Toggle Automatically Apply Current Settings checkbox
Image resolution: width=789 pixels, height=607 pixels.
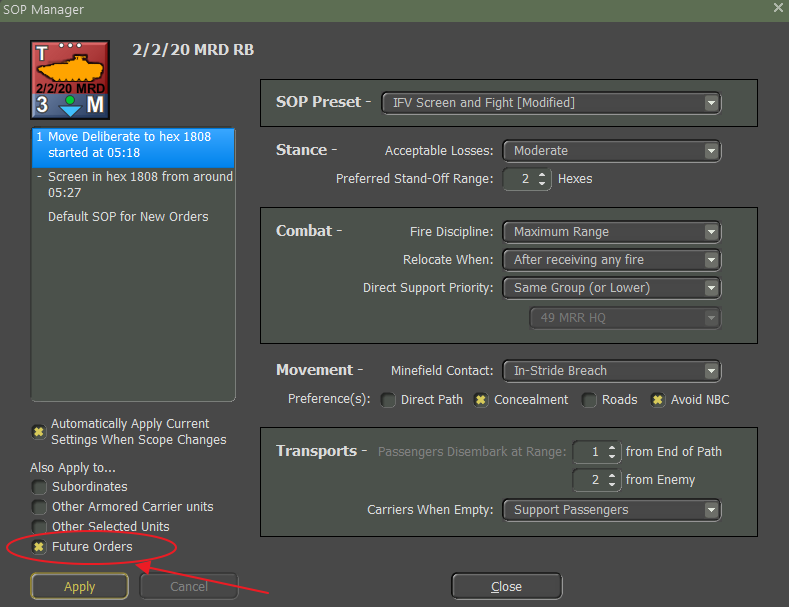pyautogui.click(x=39, y=432)
